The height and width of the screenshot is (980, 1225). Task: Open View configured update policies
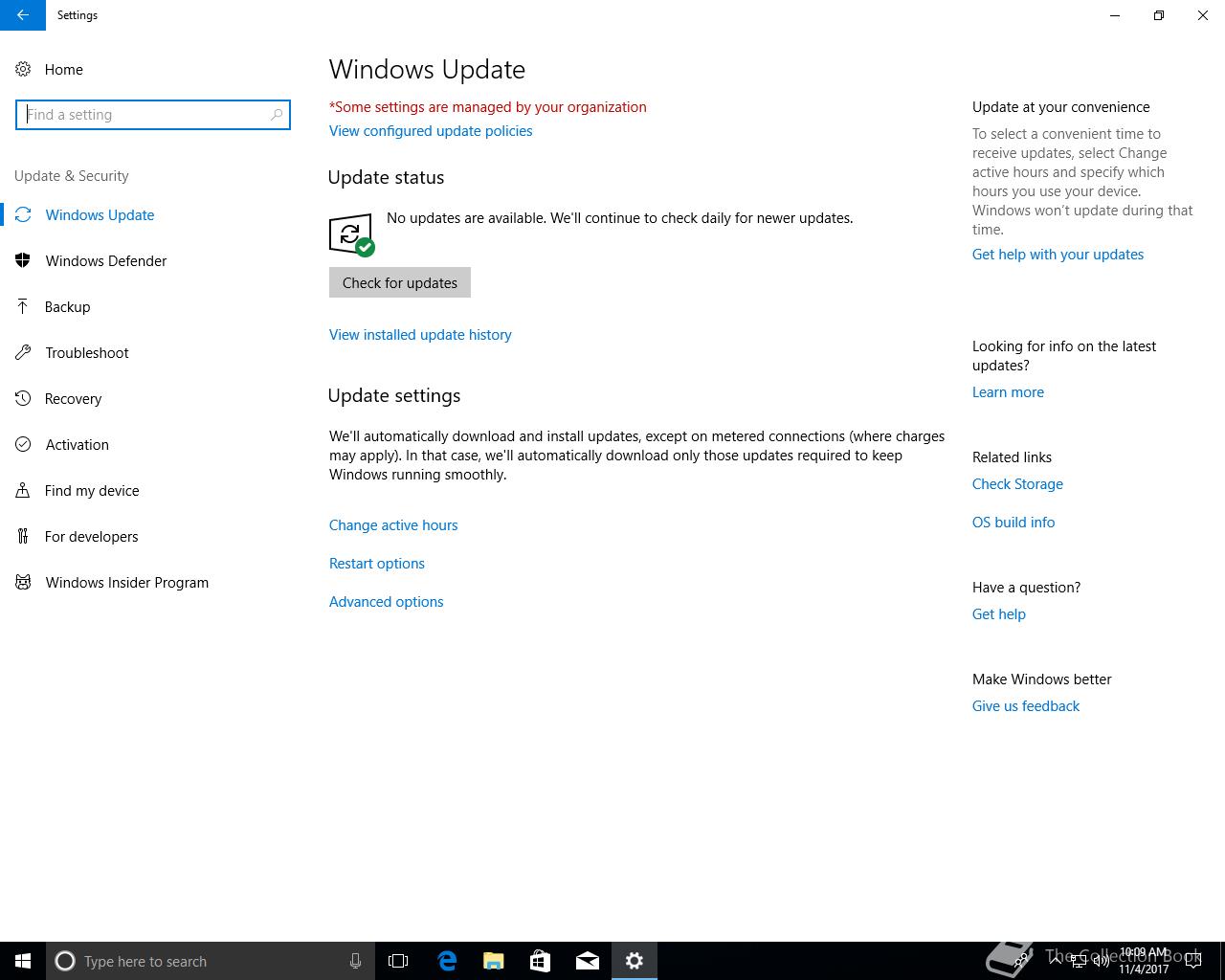[431, 131]
